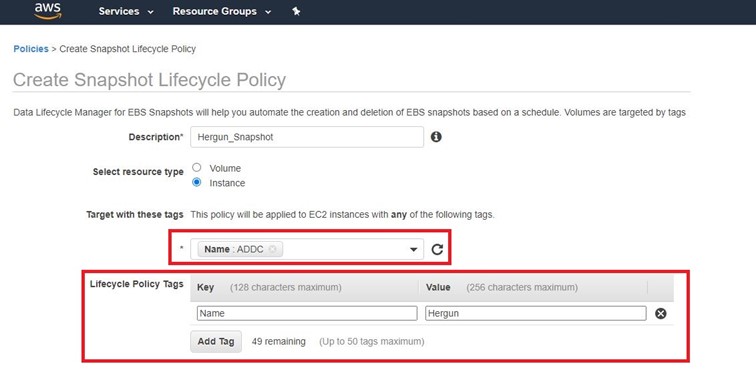
Task: Click the AWS logo home icon
Action: pos(48,11)
